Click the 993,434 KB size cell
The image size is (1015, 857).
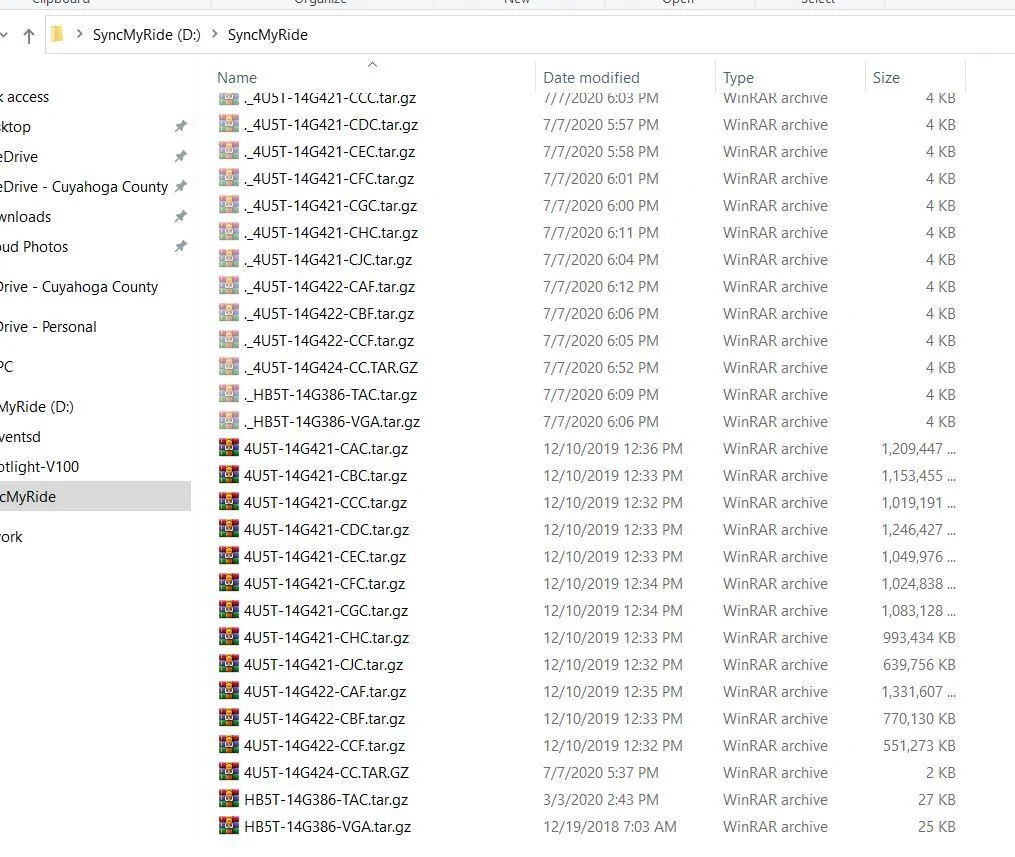[x=919, y=638]
